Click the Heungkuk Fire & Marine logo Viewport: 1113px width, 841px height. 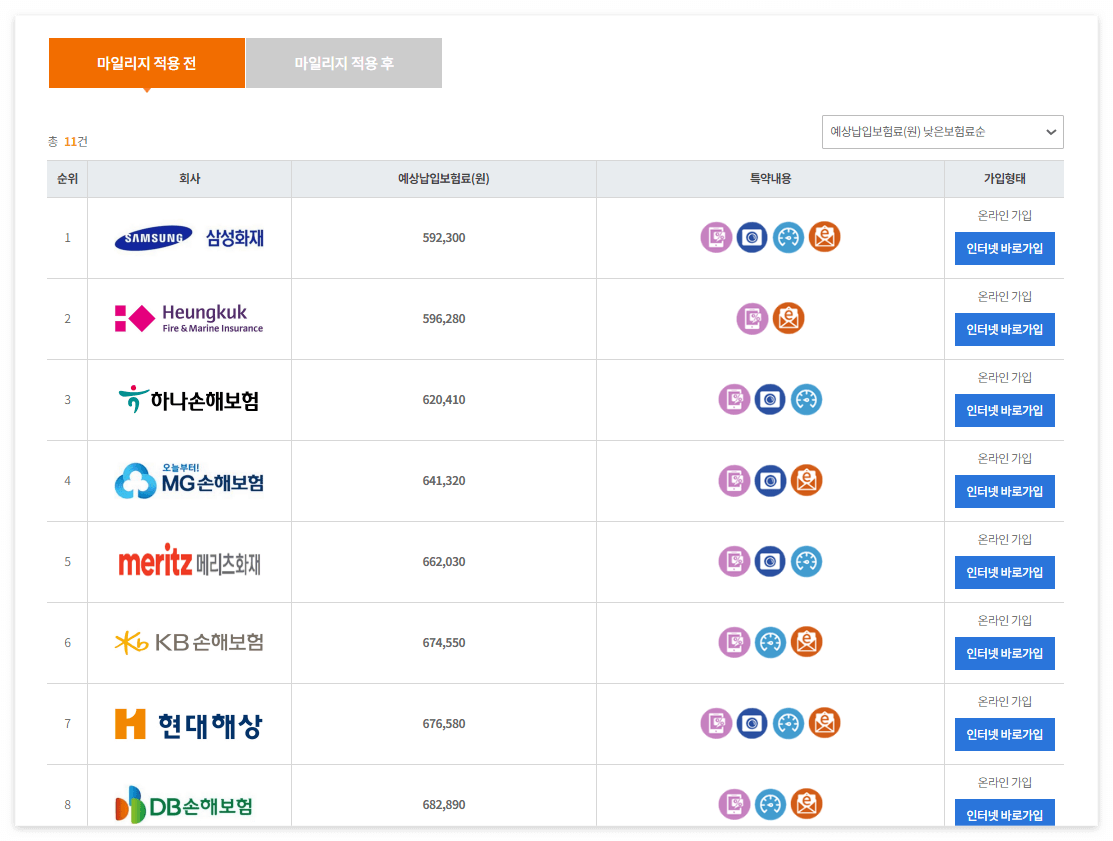tap(190, 319)
